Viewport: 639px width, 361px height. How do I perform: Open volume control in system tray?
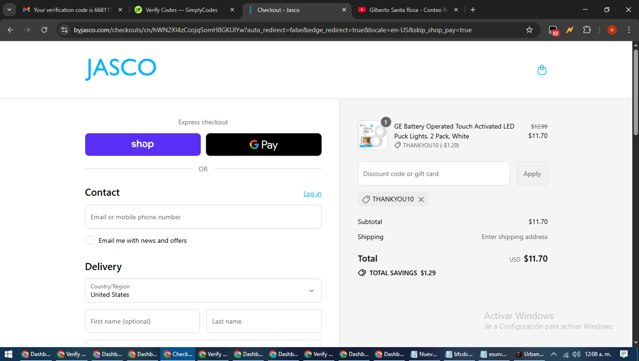tap(576, 354)
